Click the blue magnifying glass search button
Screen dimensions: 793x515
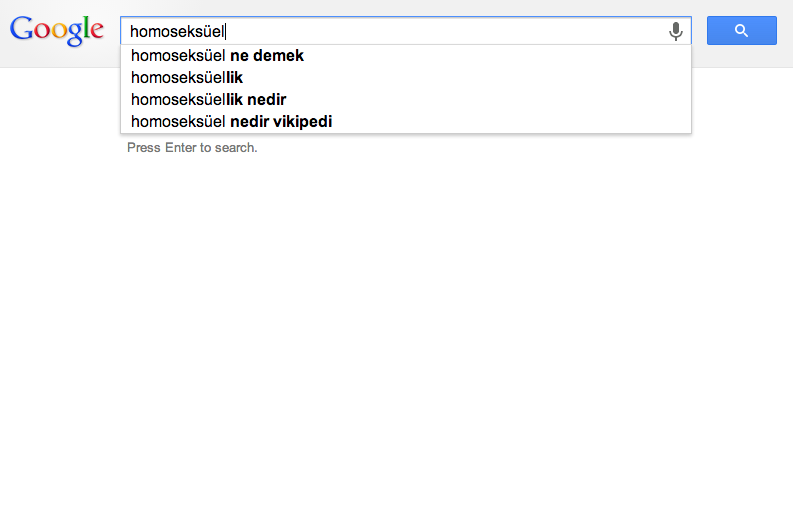pyautogui.click(x=741, y=30)
